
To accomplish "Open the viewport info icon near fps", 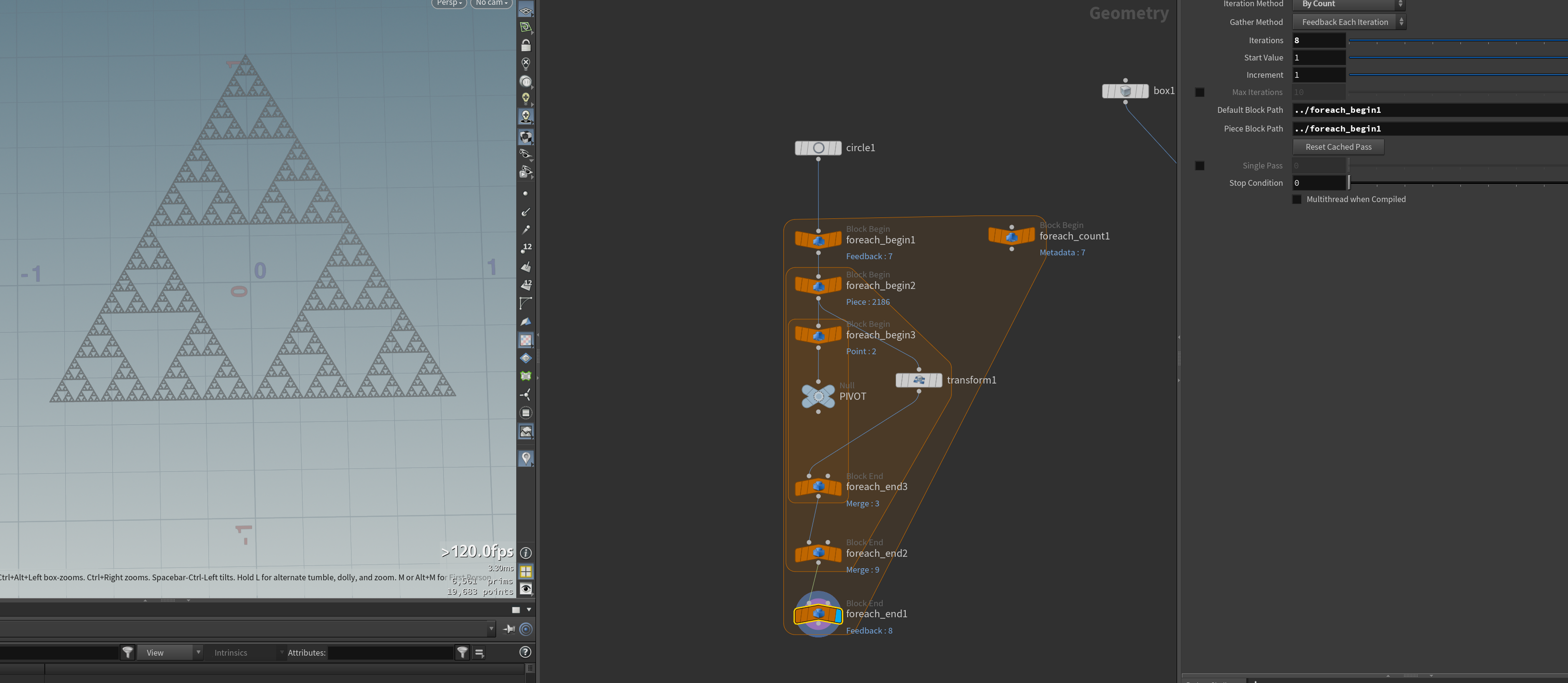I will 526,553.
